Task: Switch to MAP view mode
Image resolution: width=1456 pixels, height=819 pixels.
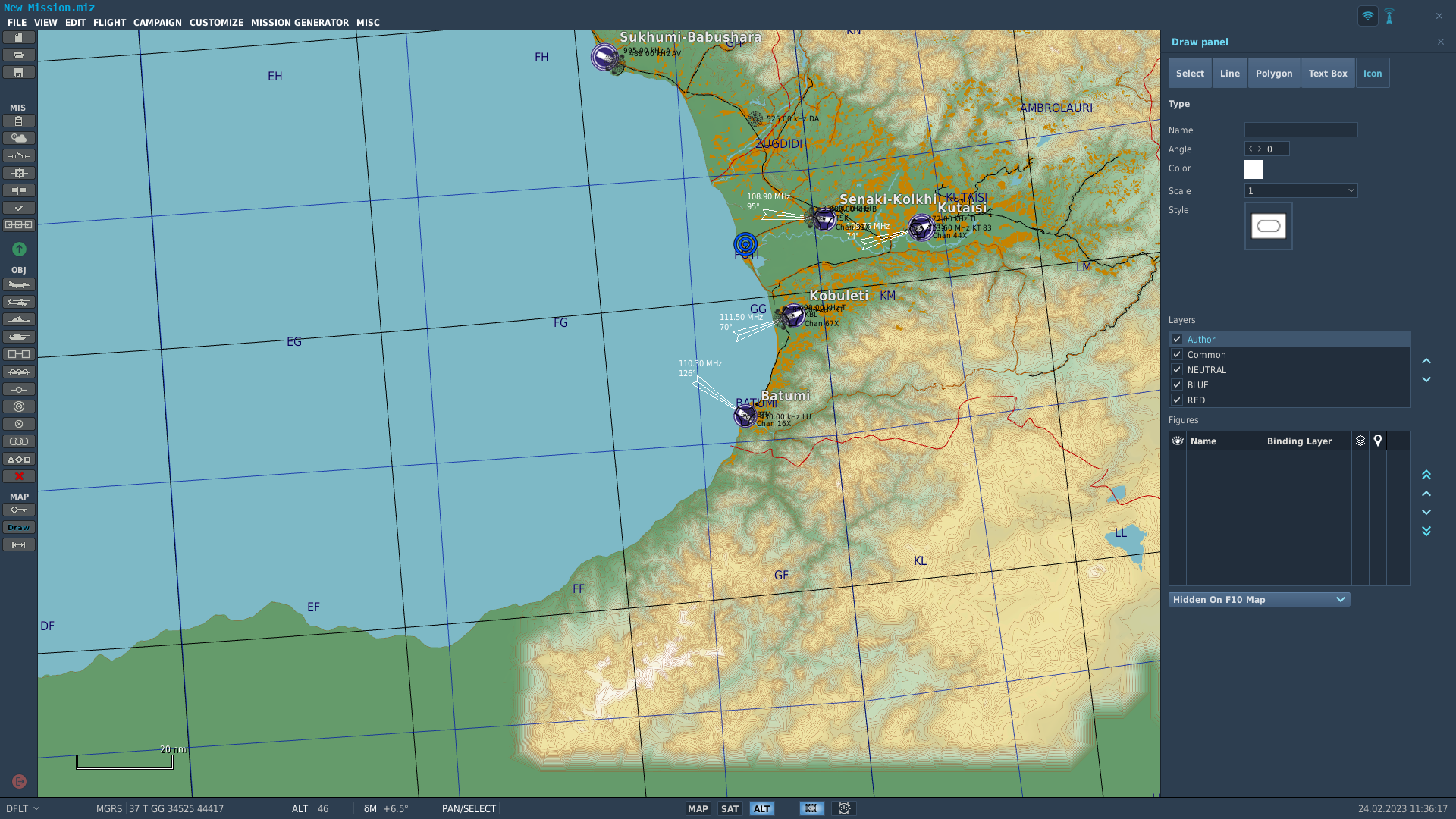Action: click(698, 808)
